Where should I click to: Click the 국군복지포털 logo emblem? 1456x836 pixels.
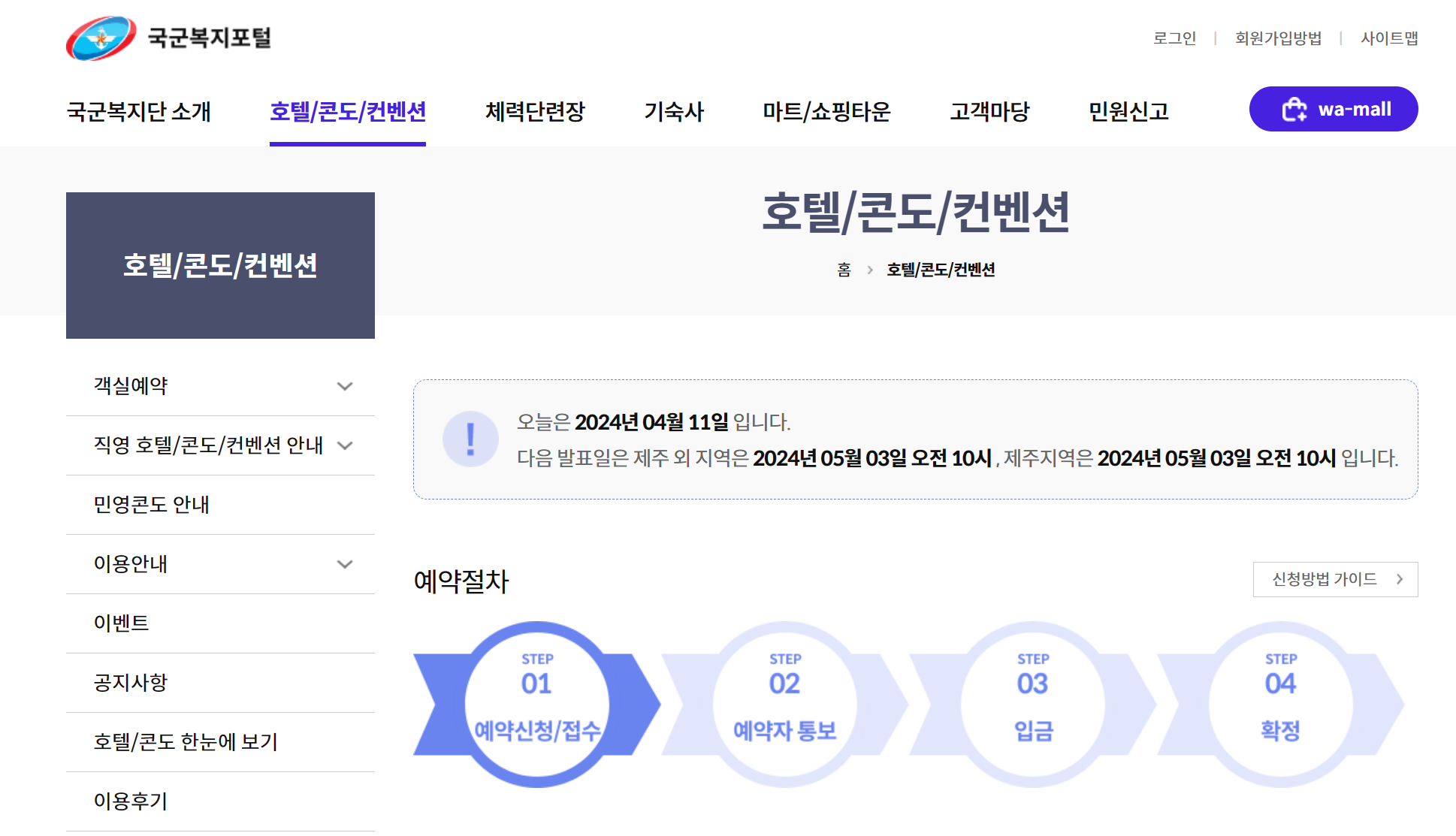pos(101,38)
